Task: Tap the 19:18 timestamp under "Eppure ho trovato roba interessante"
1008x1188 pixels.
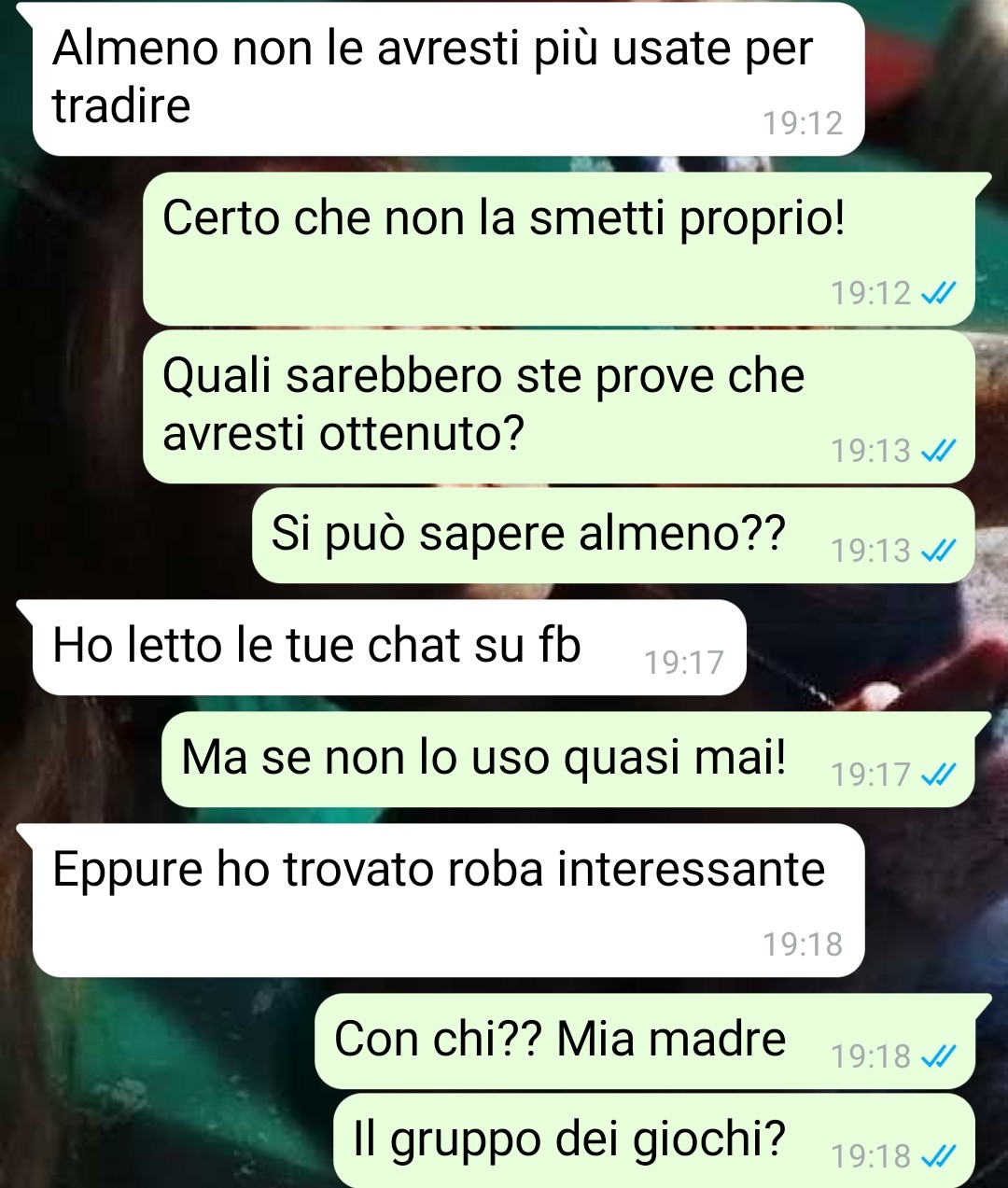Action: [803, 944]
